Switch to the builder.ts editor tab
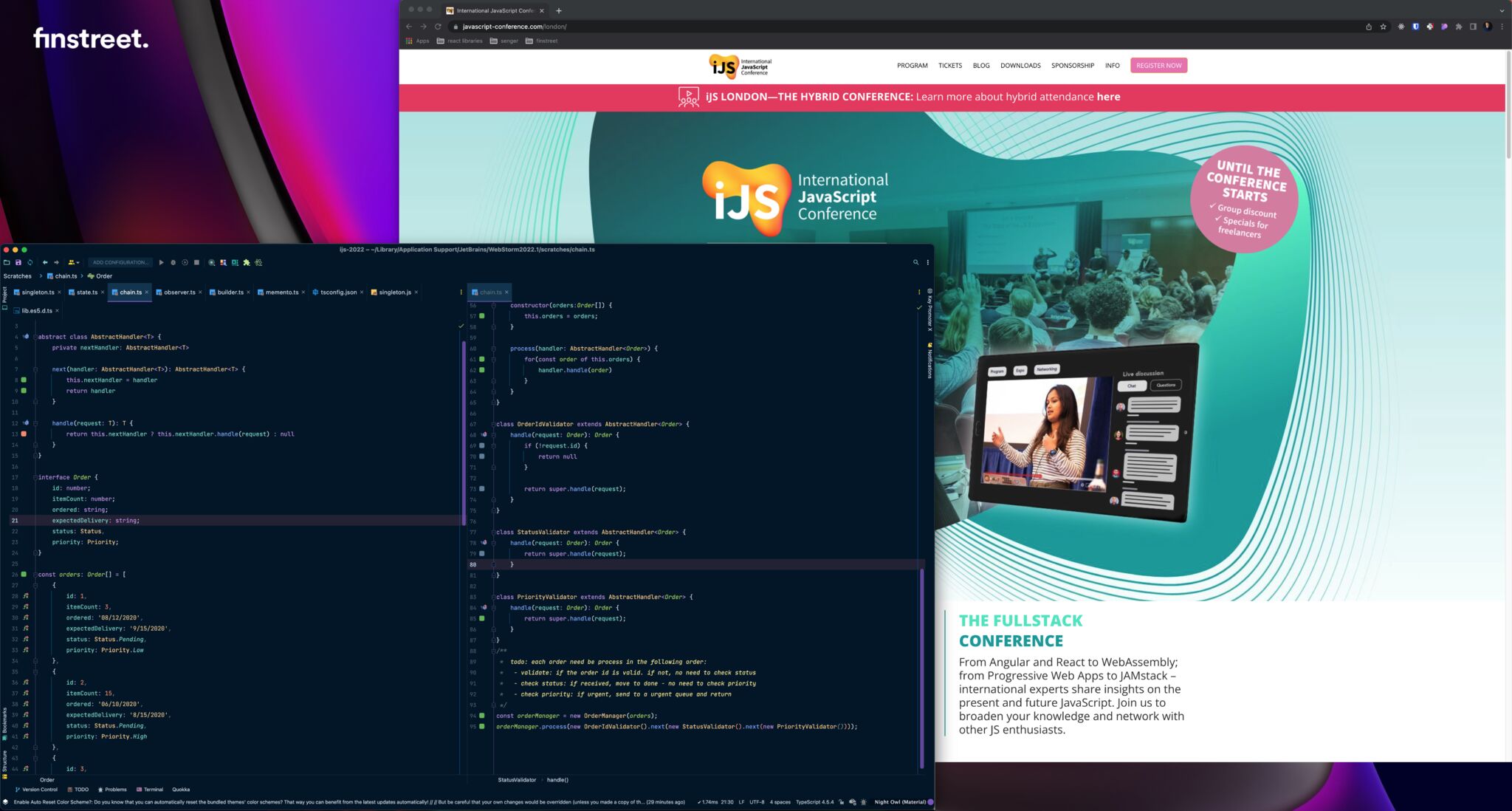This screenshot has width=1512, height=811. point(230,292)
